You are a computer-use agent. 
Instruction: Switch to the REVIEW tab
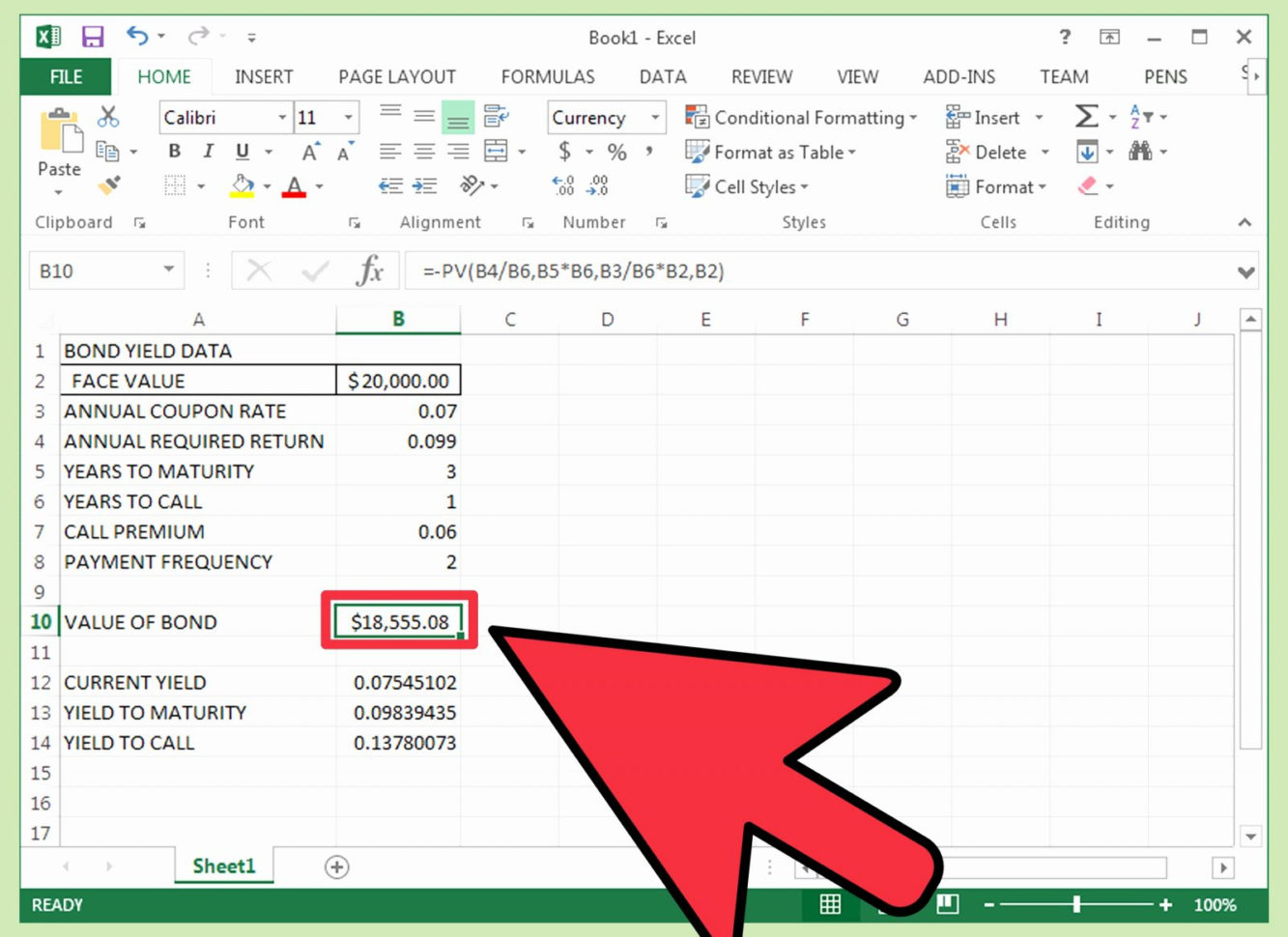point(761,76)
